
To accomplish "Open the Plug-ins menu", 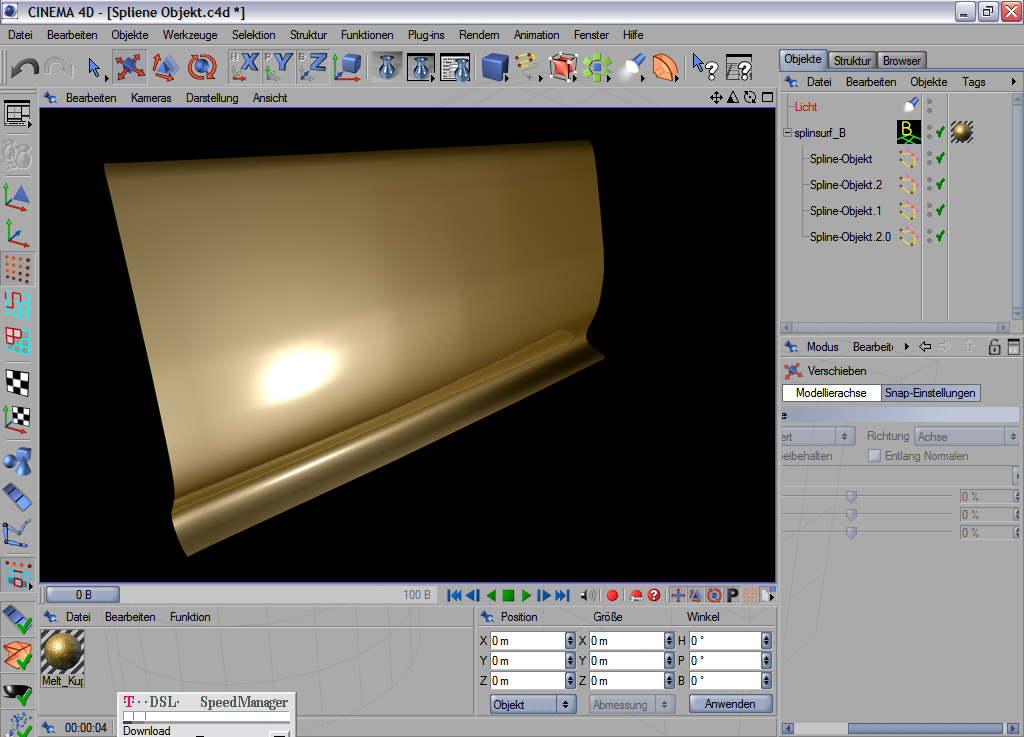I will point(426,35).
